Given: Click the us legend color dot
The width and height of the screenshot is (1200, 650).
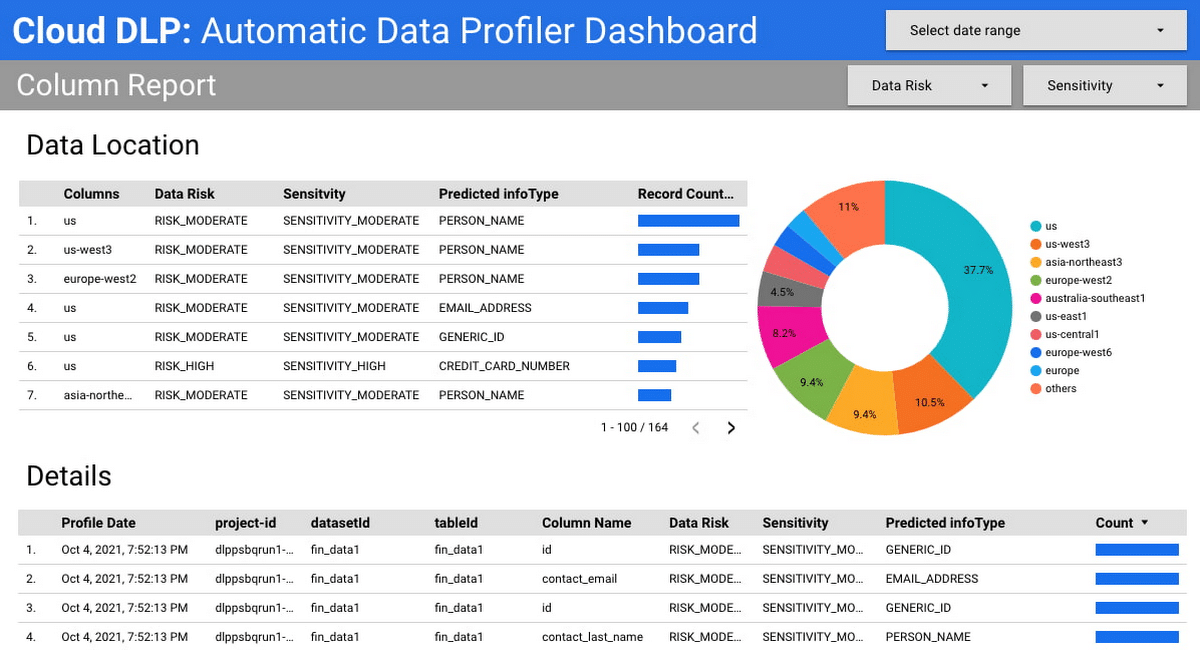Looking at the screenshot, I should pos(1035,226).
